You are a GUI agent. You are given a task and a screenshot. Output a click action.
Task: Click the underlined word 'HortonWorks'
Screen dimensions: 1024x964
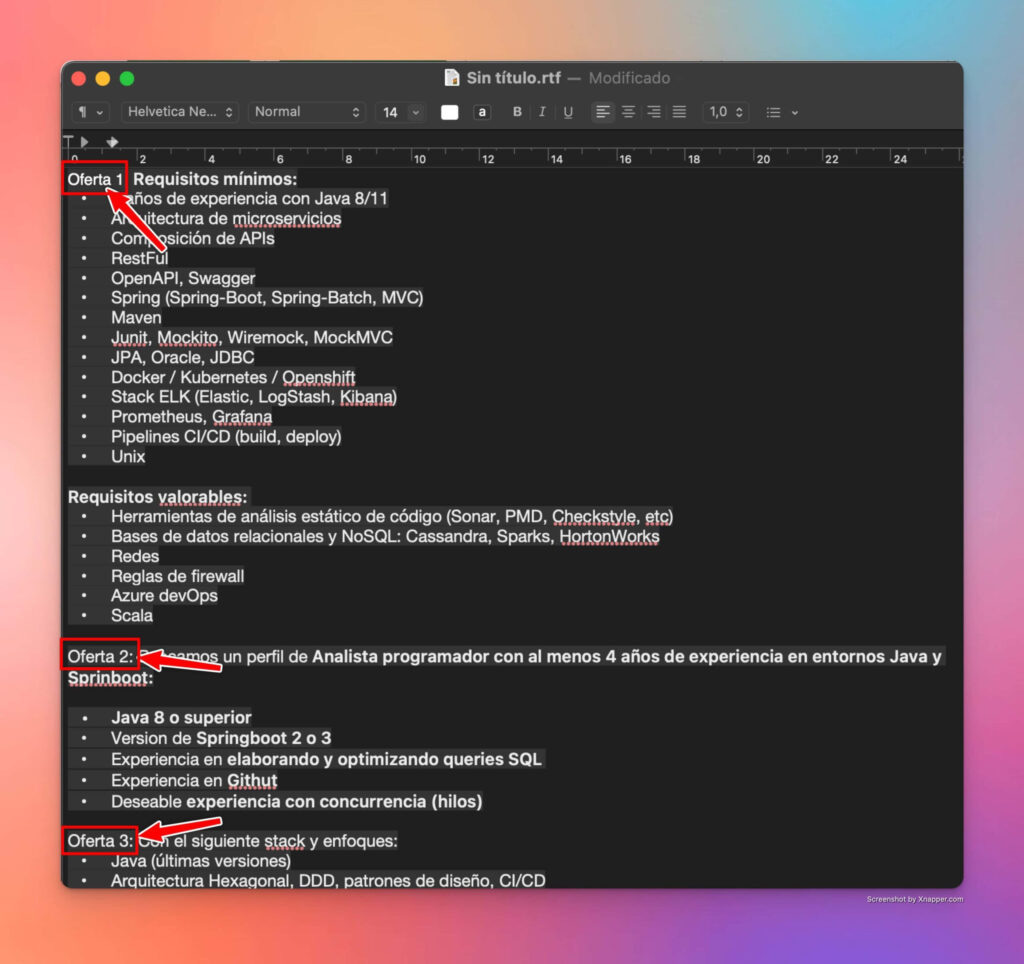tap(609, 537)
